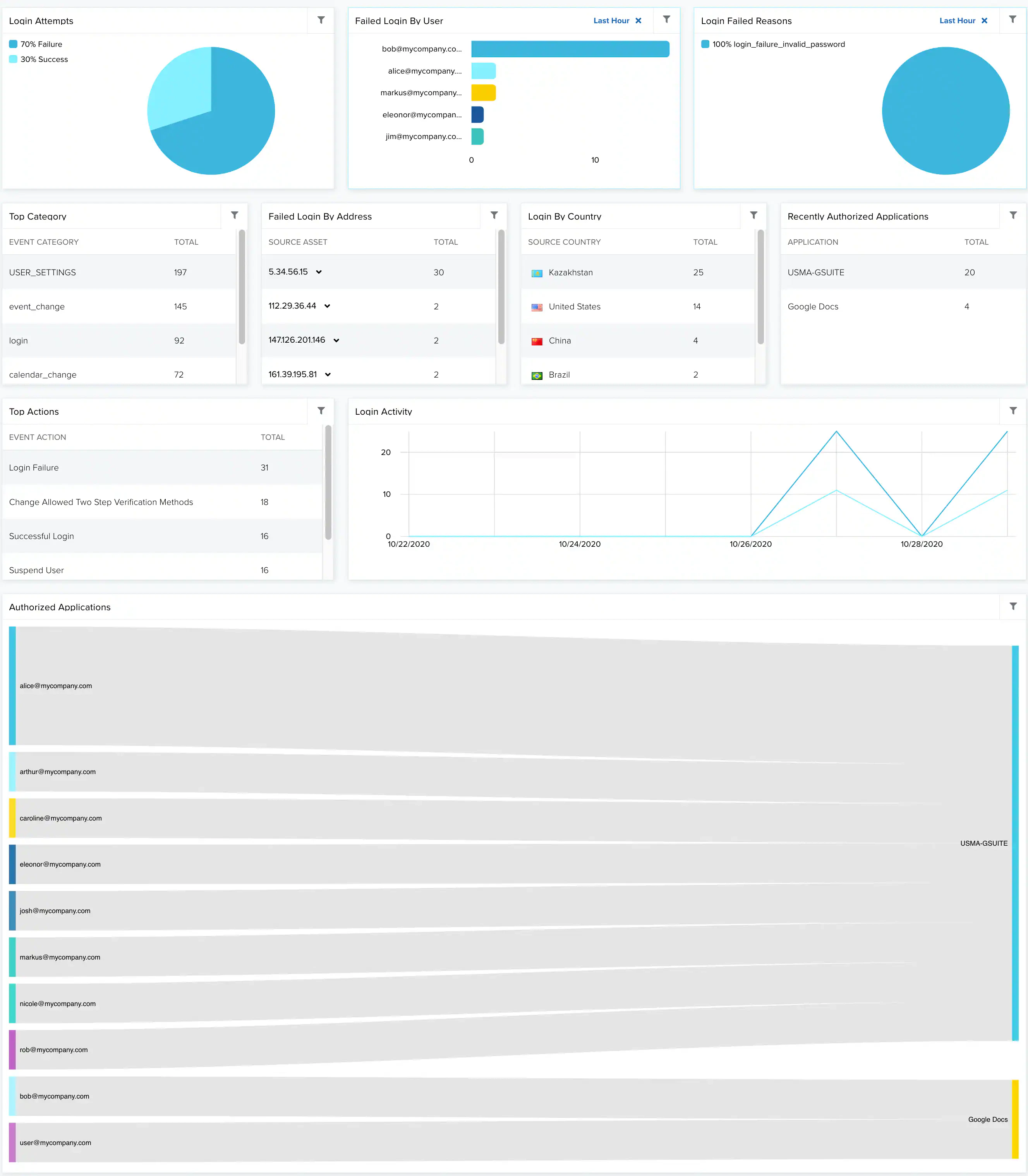This screenshot has height=1176, width=1028.
Task: Filter the Authorized Applications chart
Action: [1013, 606]
